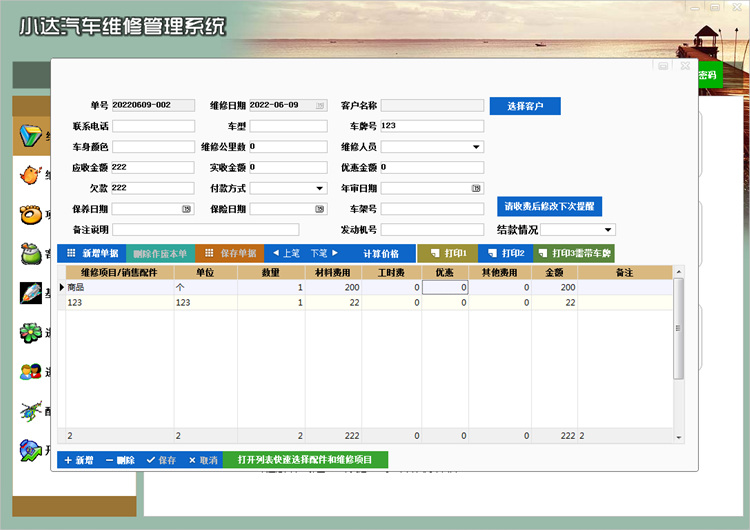The width and height of the screenshot is (750, 530).
Task: Go to previous record with 上笔
Action: (286, 254)
